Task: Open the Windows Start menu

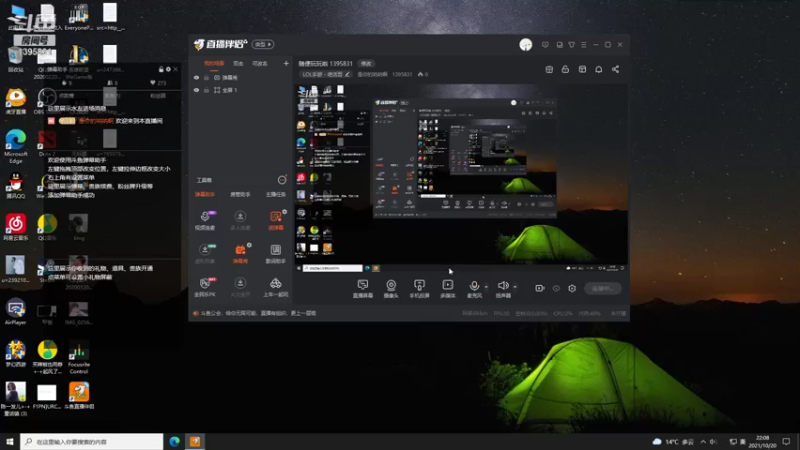Action: [10, 441]
